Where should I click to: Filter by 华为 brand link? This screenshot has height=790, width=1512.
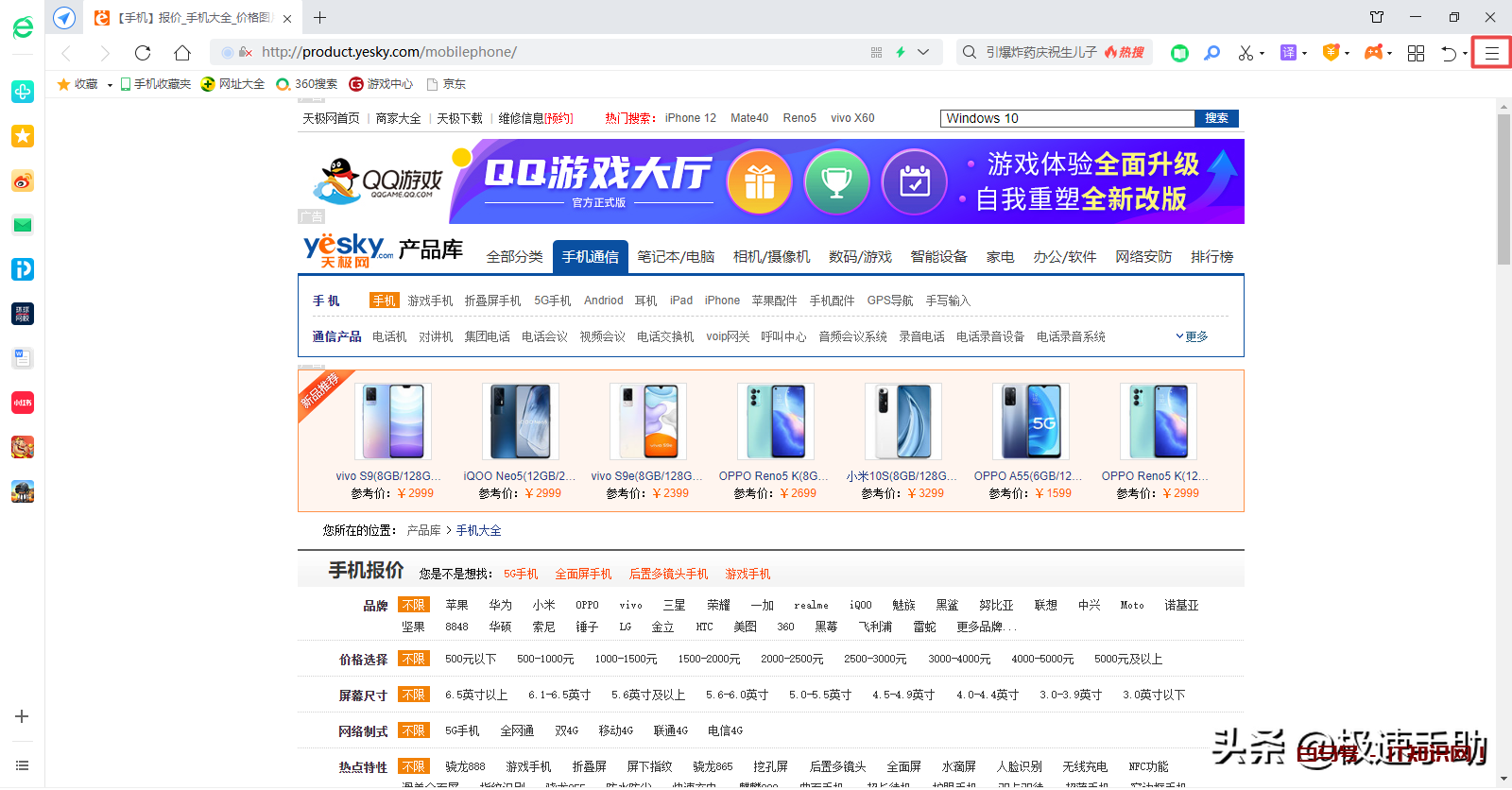coord(500,605)
